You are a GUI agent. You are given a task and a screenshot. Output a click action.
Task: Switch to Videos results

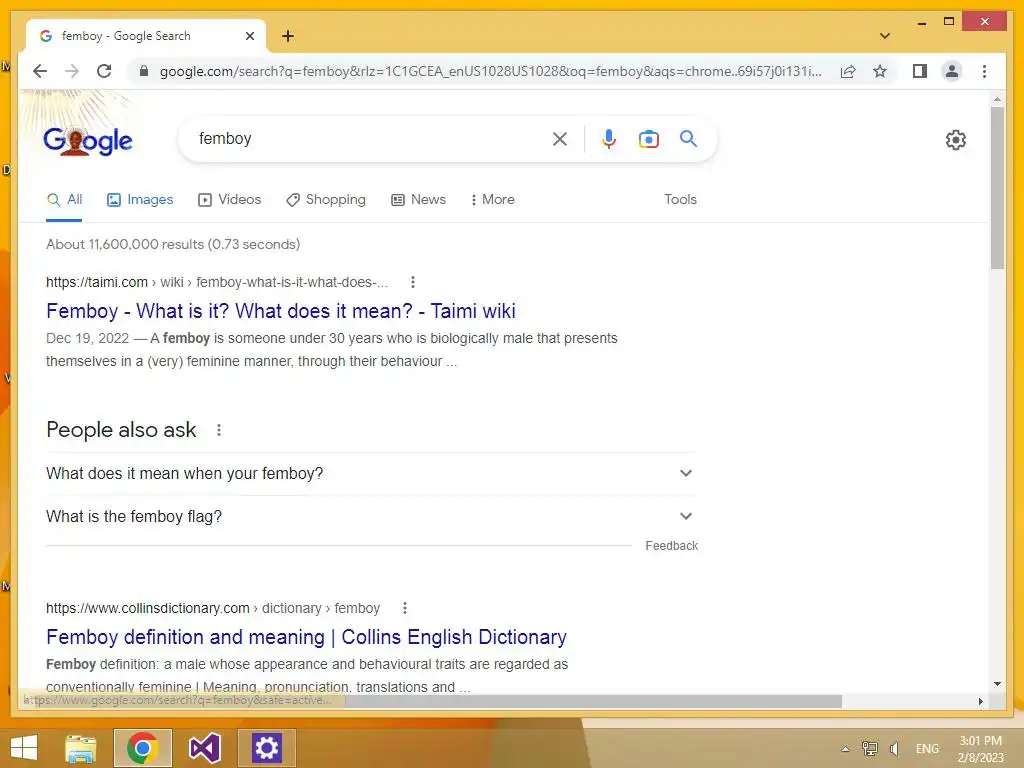click(229, 200)
